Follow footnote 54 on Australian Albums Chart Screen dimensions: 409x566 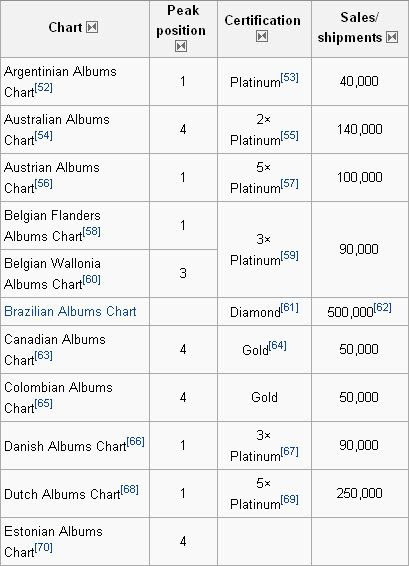[43, 136]
